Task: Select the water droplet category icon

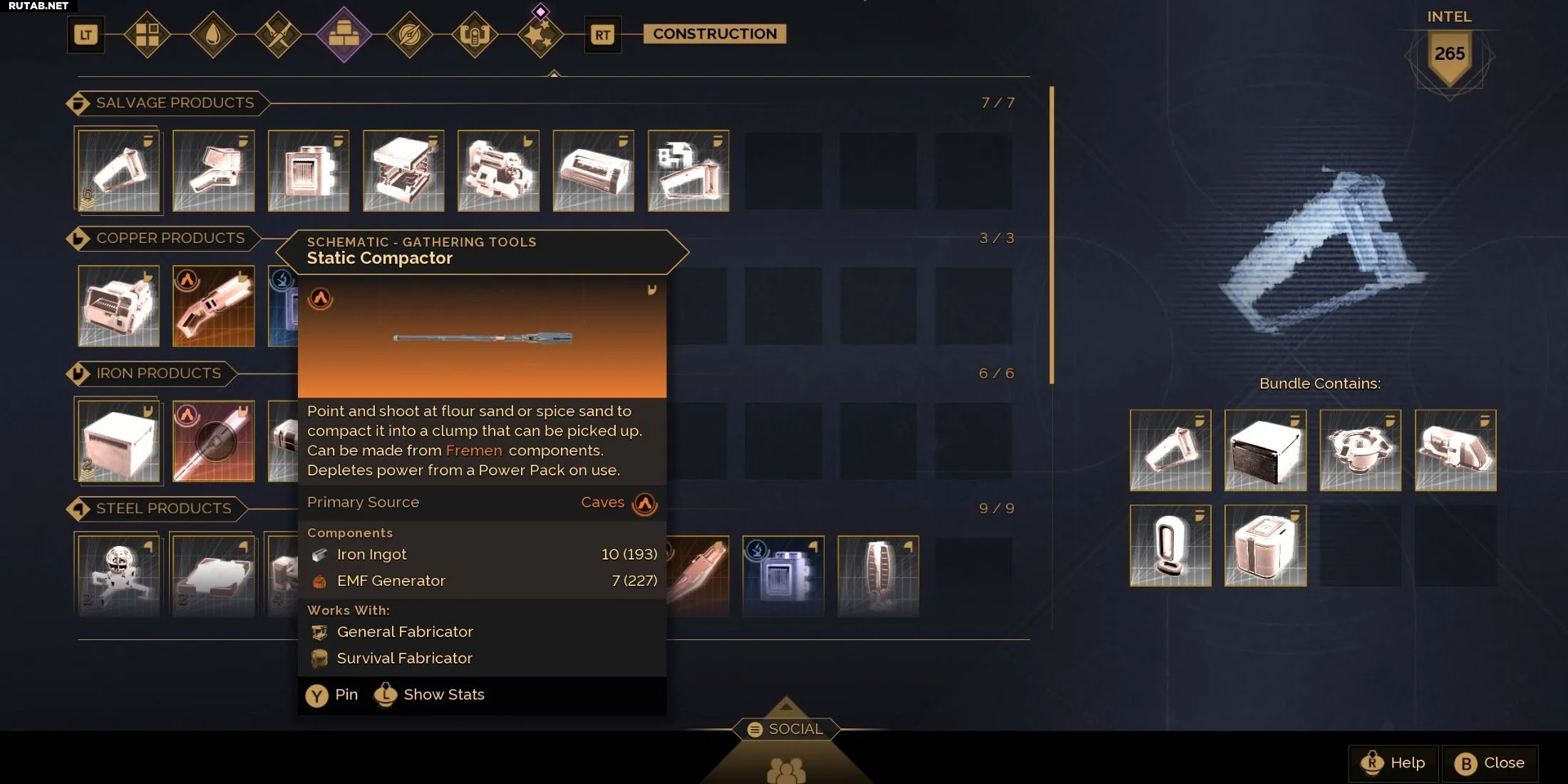Action: 212,34
